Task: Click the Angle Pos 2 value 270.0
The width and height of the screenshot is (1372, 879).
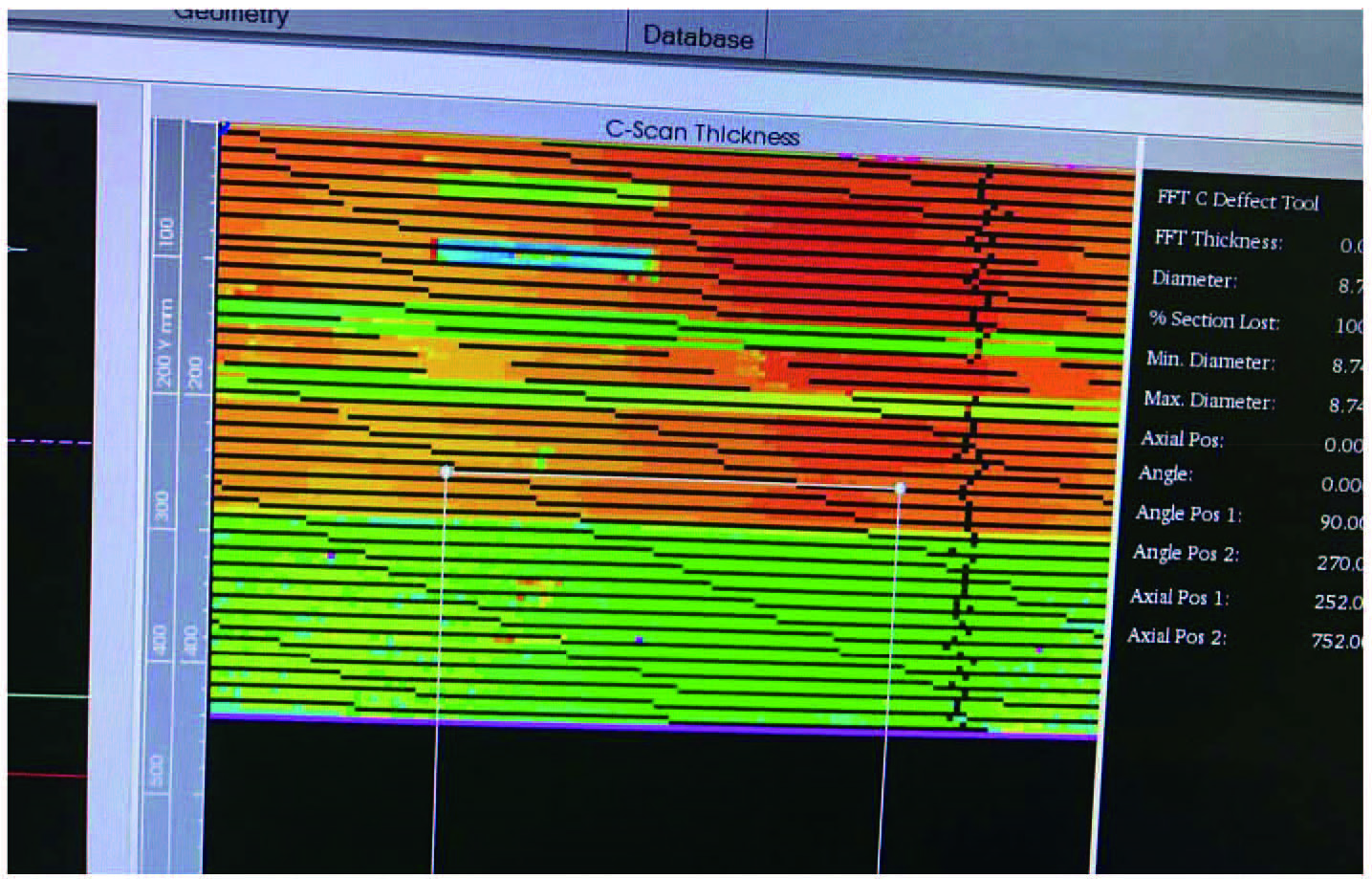Action: point(1339,562)
